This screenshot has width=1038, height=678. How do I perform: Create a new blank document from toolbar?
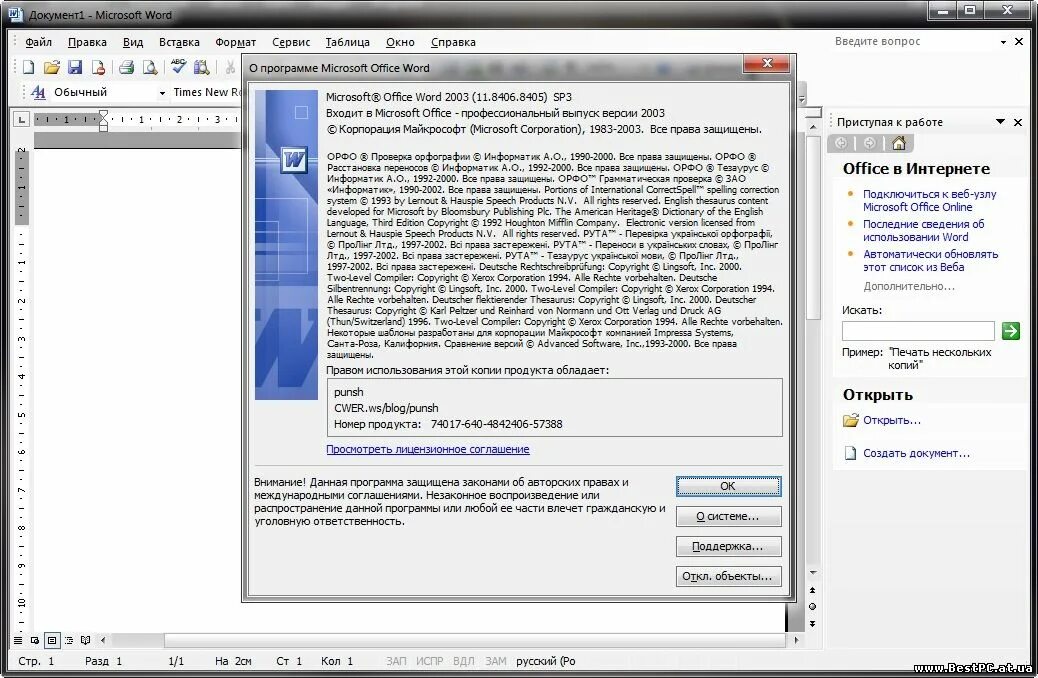[28, 67]
